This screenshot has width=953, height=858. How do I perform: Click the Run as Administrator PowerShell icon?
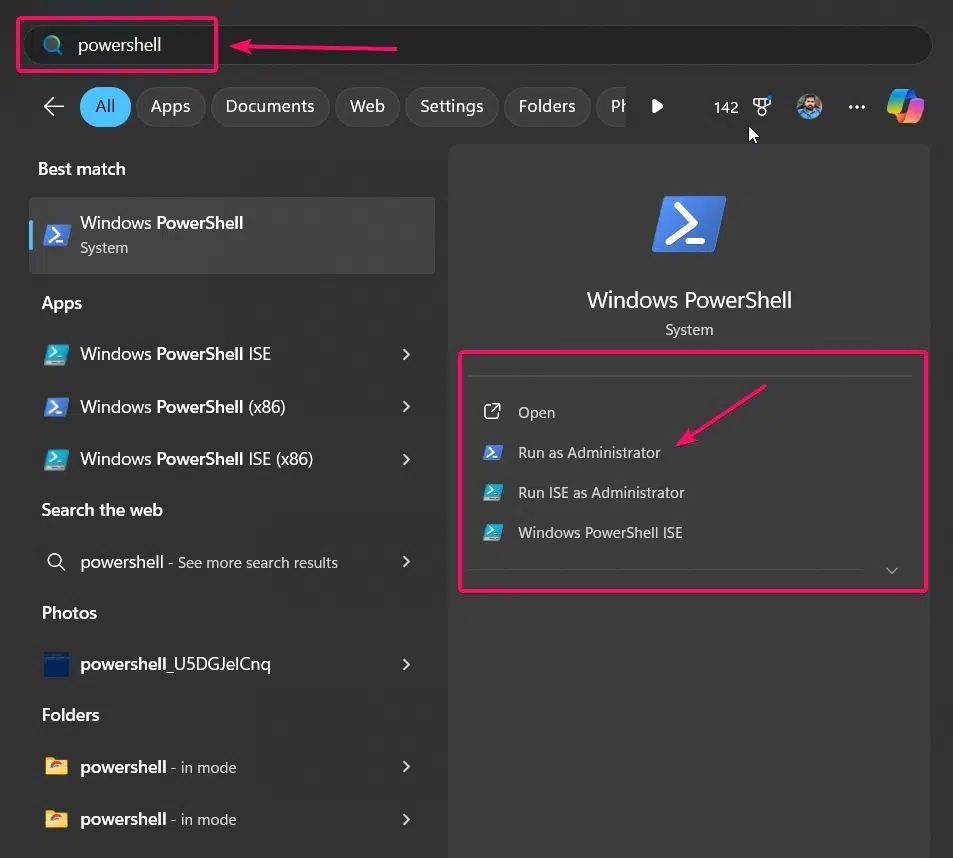pos(492,453)
